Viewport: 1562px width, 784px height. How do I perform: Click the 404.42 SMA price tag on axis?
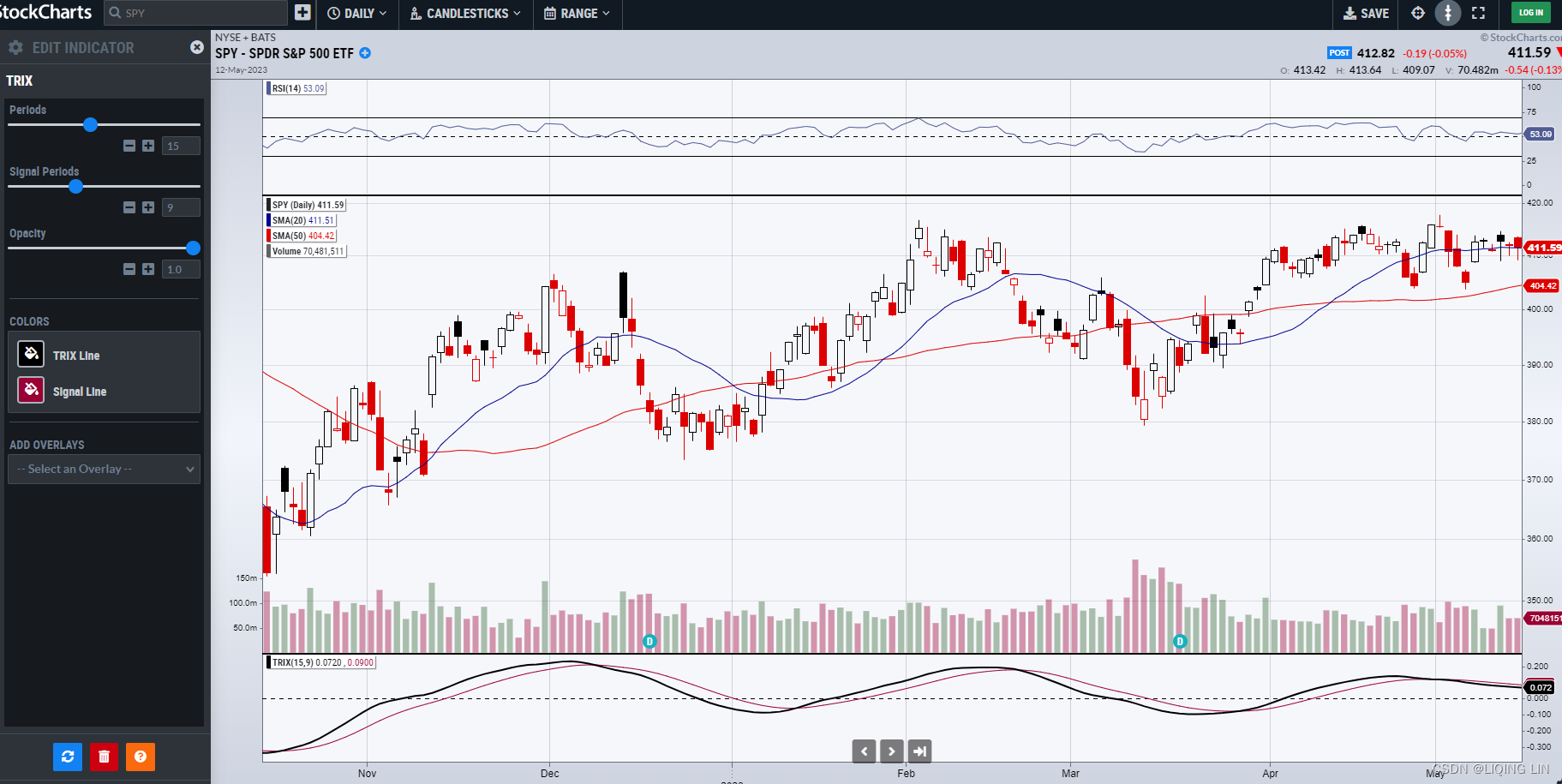pyautogui.click(x=1542, y=285)
